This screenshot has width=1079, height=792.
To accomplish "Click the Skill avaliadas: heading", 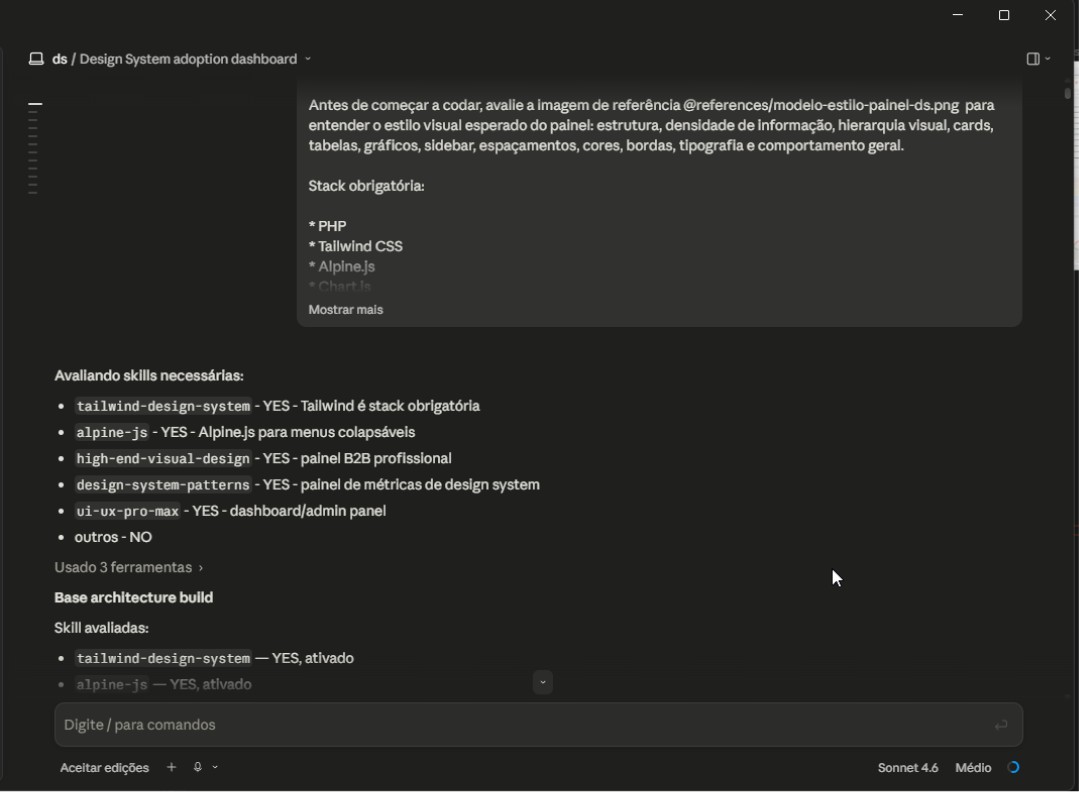I will 101,628.
